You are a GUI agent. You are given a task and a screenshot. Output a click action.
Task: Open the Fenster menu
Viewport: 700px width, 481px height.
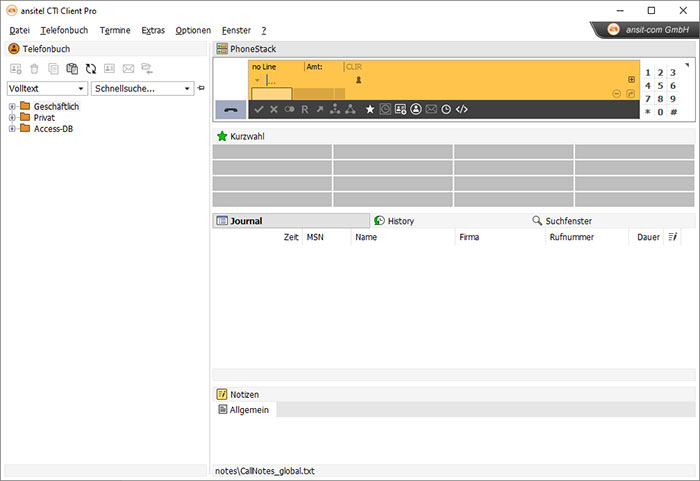[236, 30]
